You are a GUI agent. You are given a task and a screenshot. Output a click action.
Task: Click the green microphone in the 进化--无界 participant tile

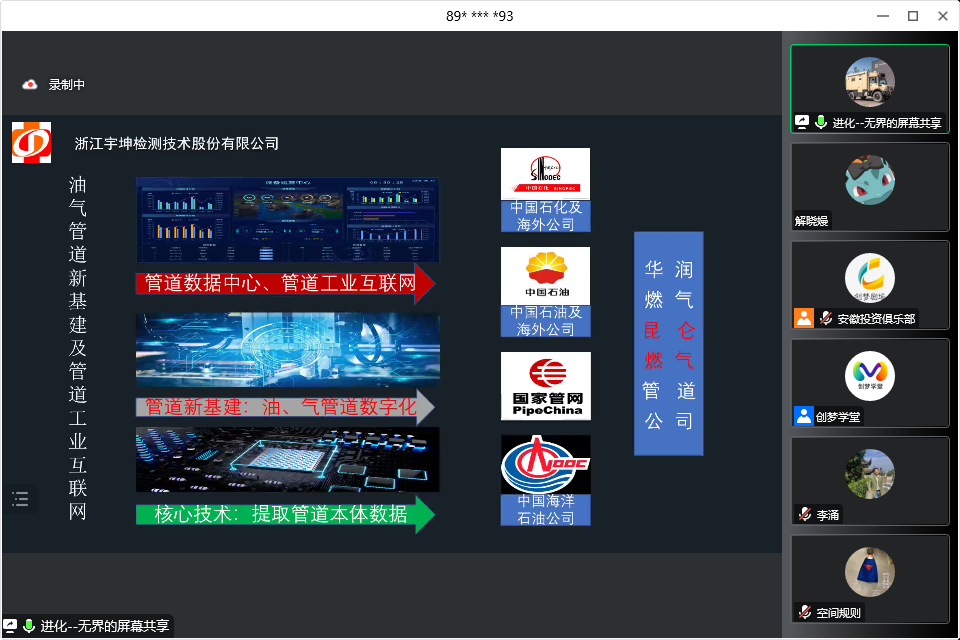[821, 122]
